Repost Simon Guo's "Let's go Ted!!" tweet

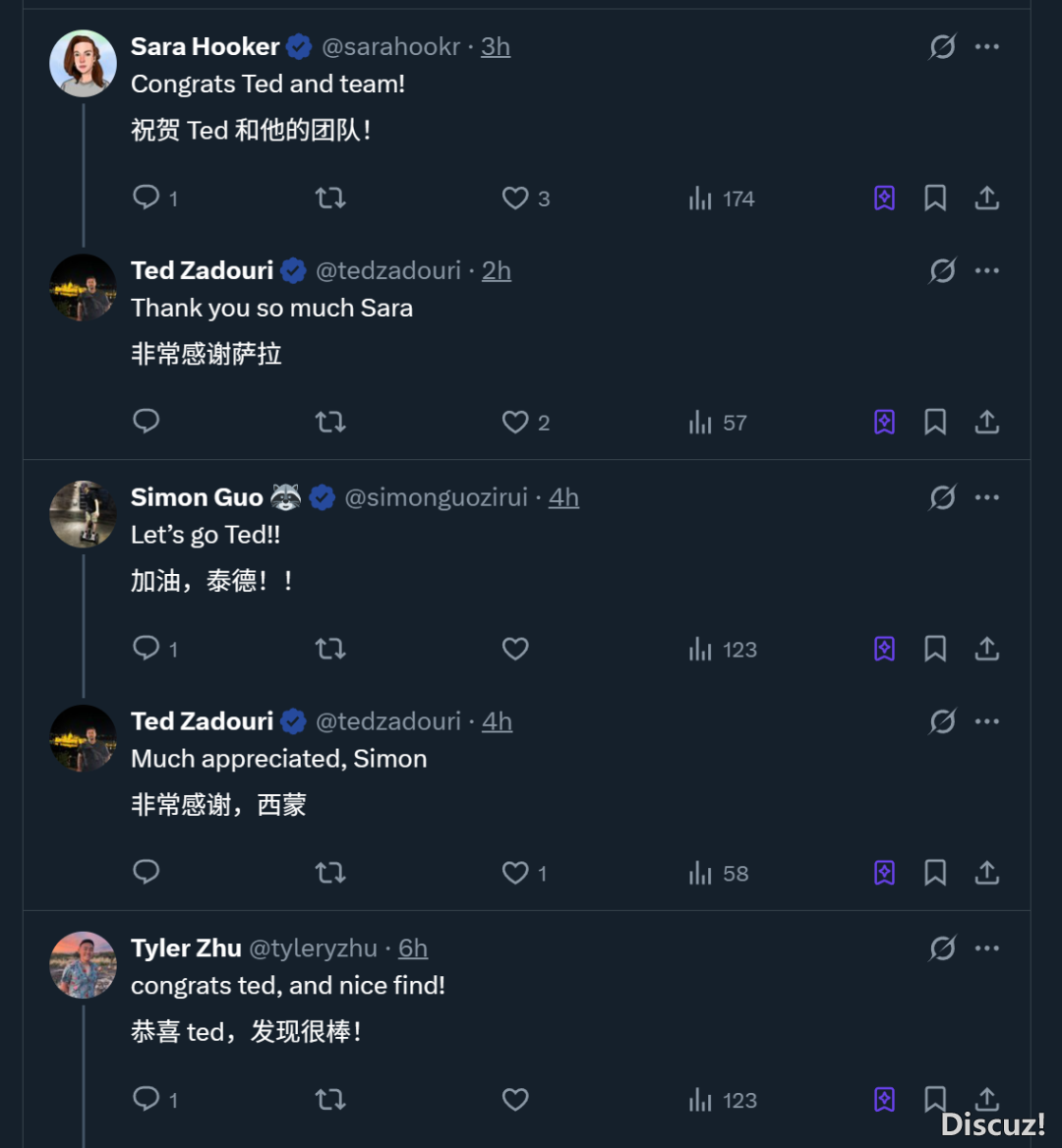click(x=330, y=649)
